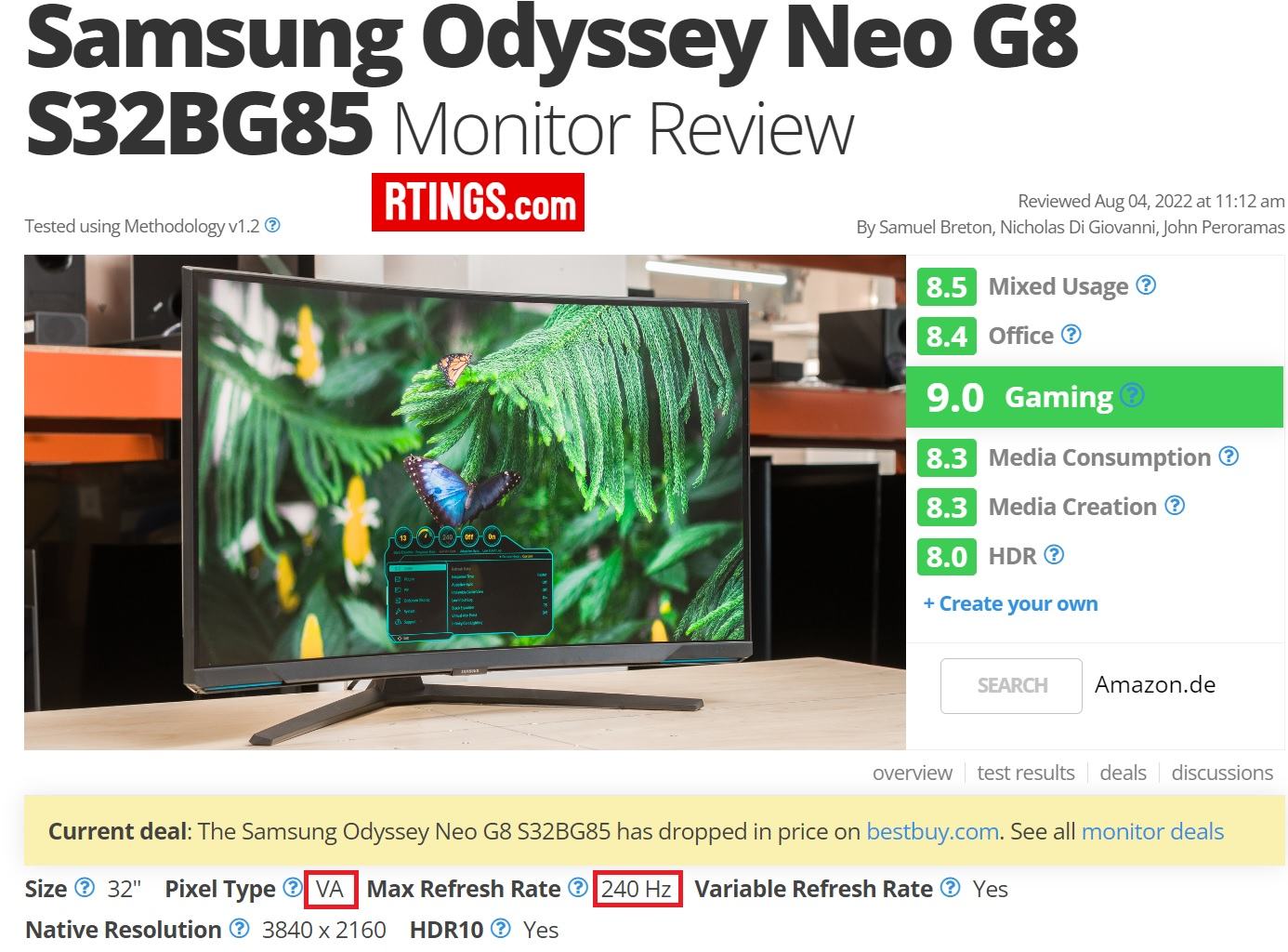The width and height of the screenshot is (1288, 952).
Task: Click help icon next to Mixed Usage
Action: [x=1147, y=285]
